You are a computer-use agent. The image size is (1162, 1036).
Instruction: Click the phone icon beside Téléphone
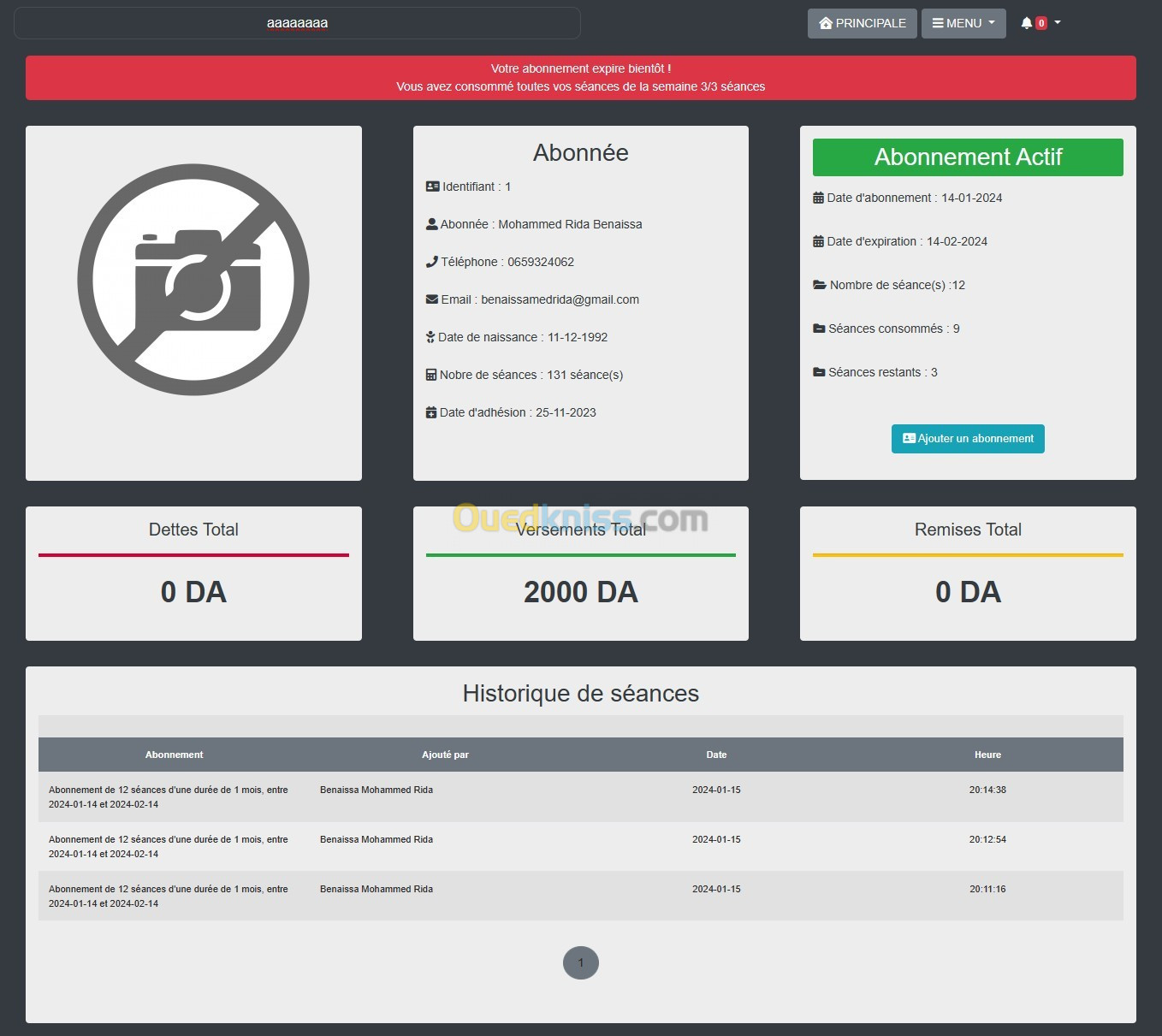pyautogui.click(x=432, y=262)
